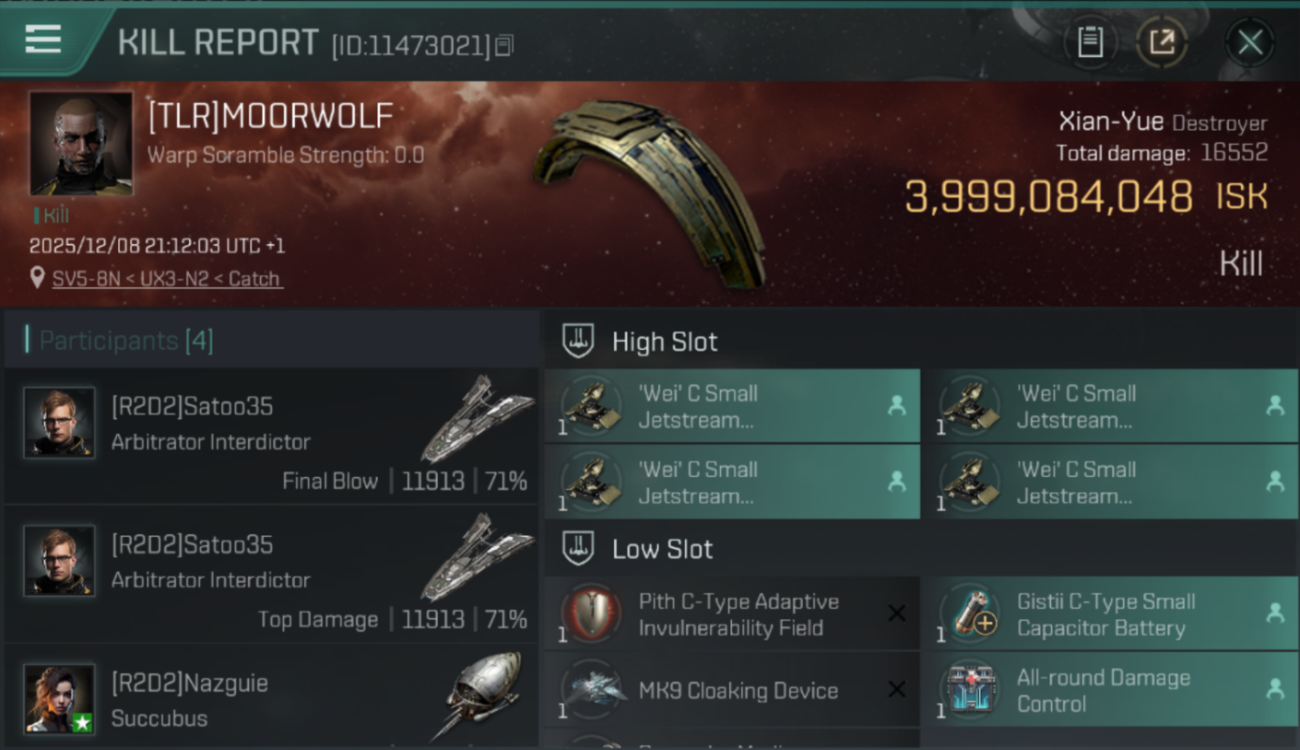Click the Nazguie character portrait
This screenshot has height=750, width=1300.
59,698
